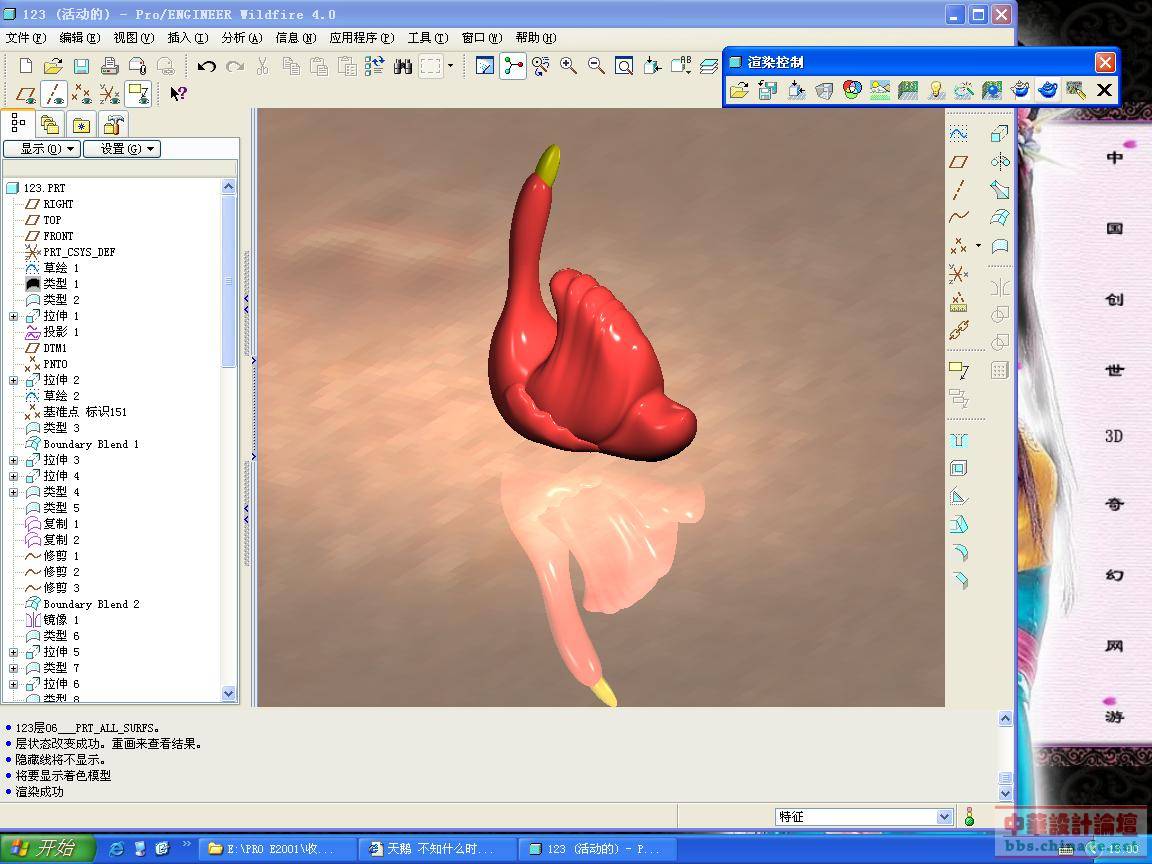Select Boundary Blend 1 in the model tree
This screenshot has height=864, width=1152.
(x=90, y=444)
